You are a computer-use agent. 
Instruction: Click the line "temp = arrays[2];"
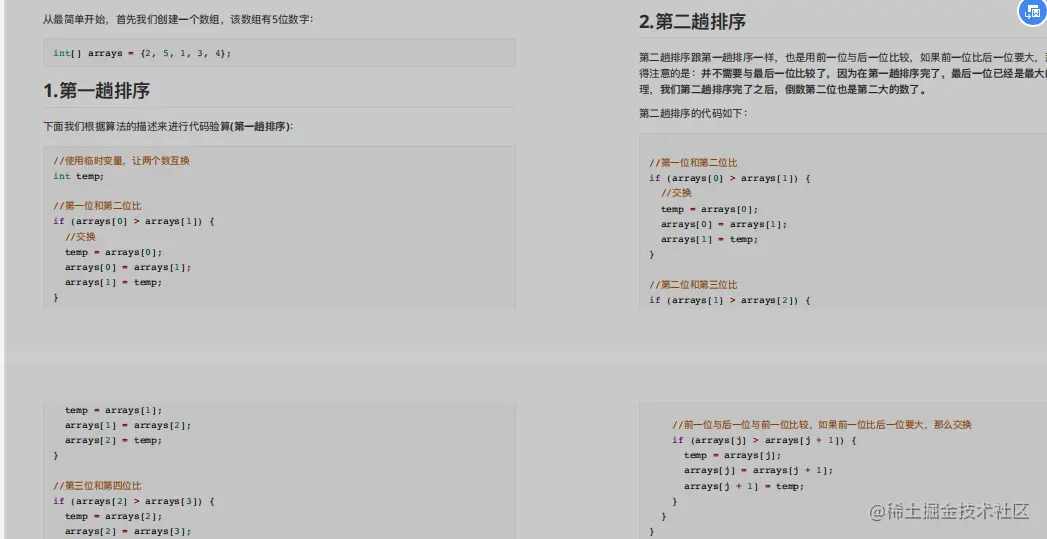(x=114, y=516)
